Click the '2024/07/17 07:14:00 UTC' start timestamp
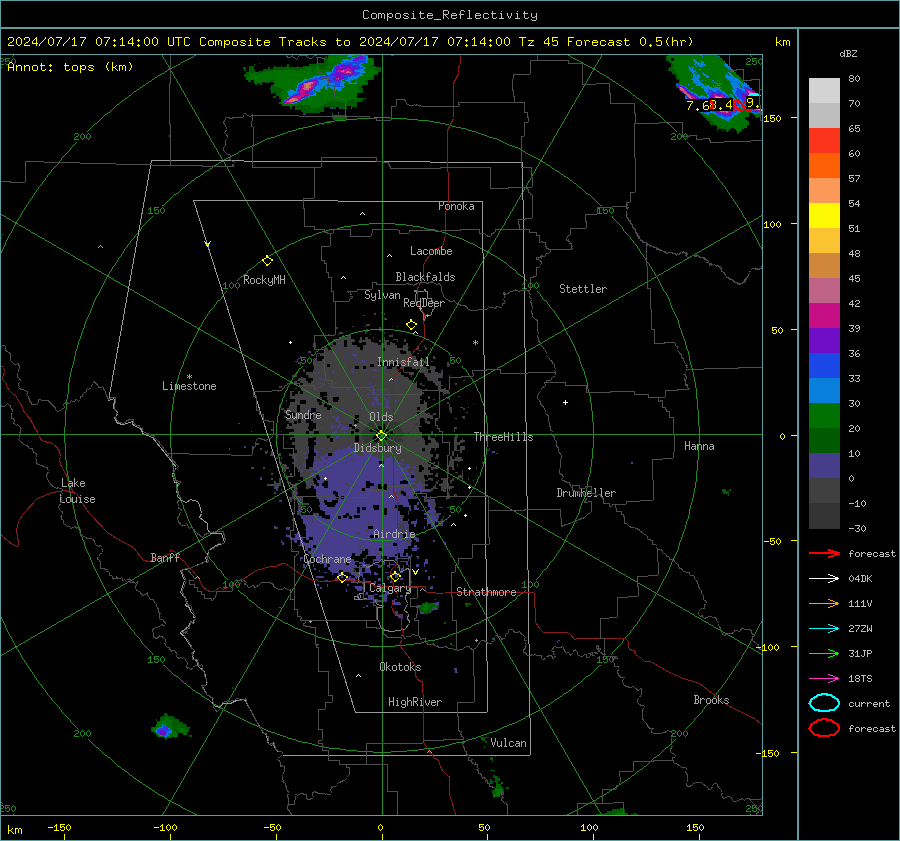 (99, 42)
